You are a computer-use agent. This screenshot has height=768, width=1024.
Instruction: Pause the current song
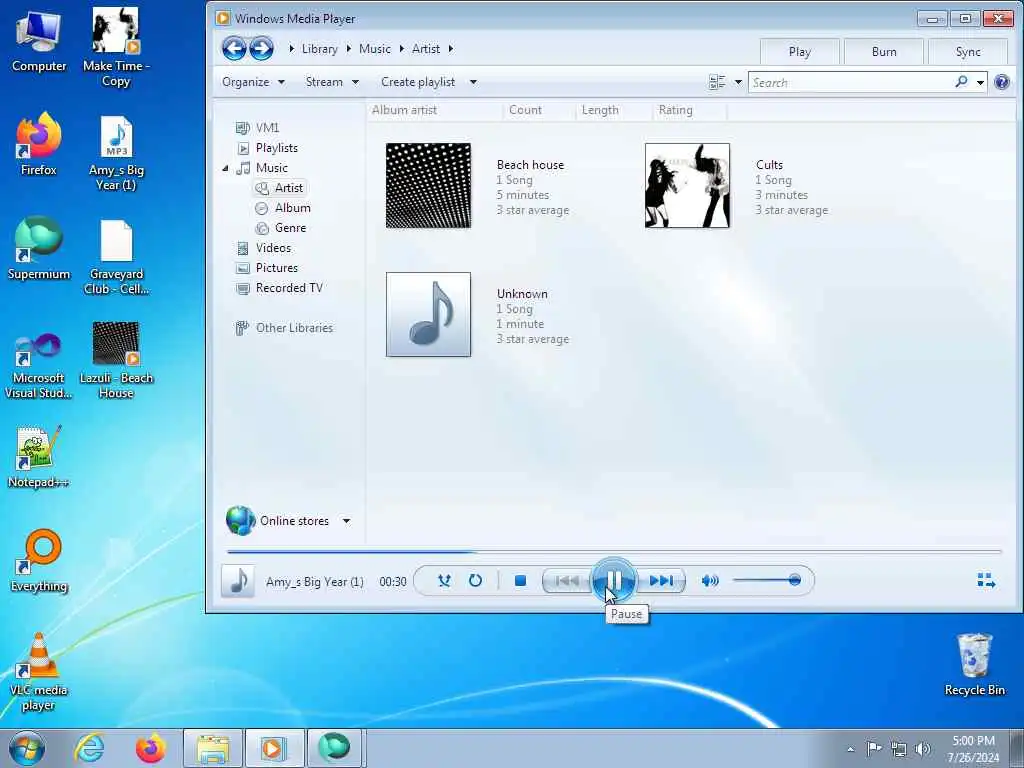613,580
